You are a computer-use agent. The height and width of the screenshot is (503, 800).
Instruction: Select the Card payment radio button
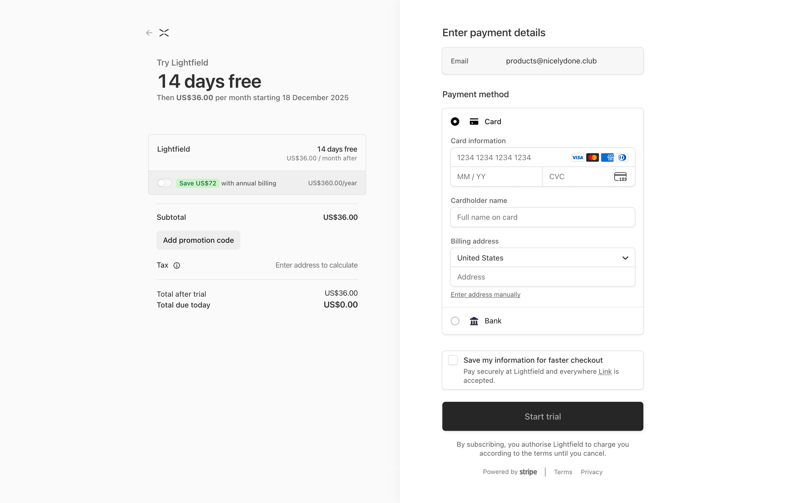point(455,122)
